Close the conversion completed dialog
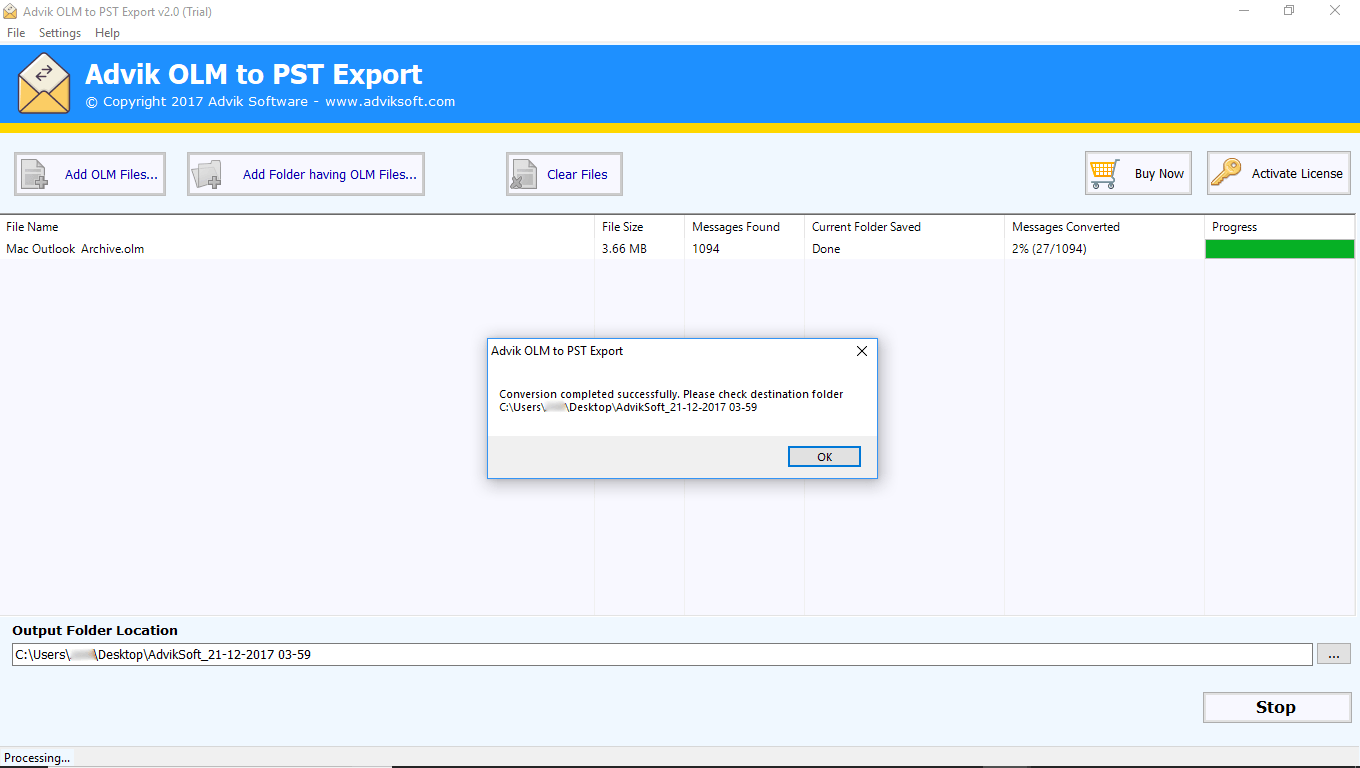Screen dimensions: 1360x768 tap(862, 351)
